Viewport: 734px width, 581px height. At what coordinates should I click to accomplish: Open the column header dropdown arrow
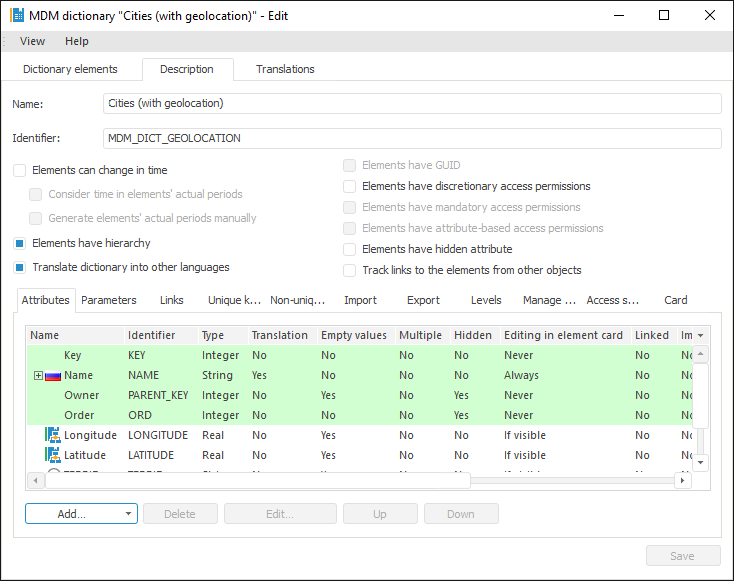[x=700, y=336]
